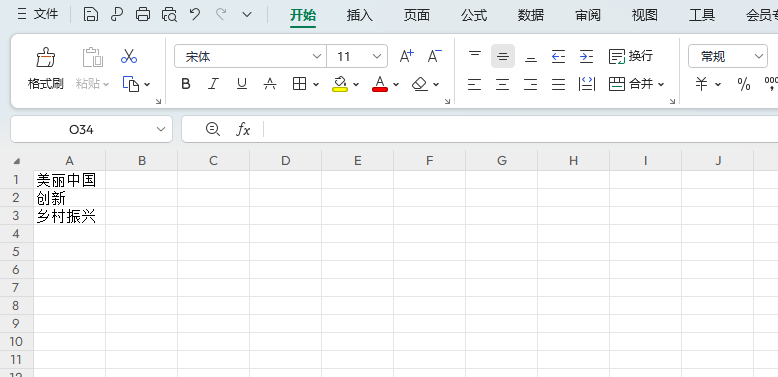Click the Clear eraser icon
Screen dimensions: 778x377
point(420,84)
